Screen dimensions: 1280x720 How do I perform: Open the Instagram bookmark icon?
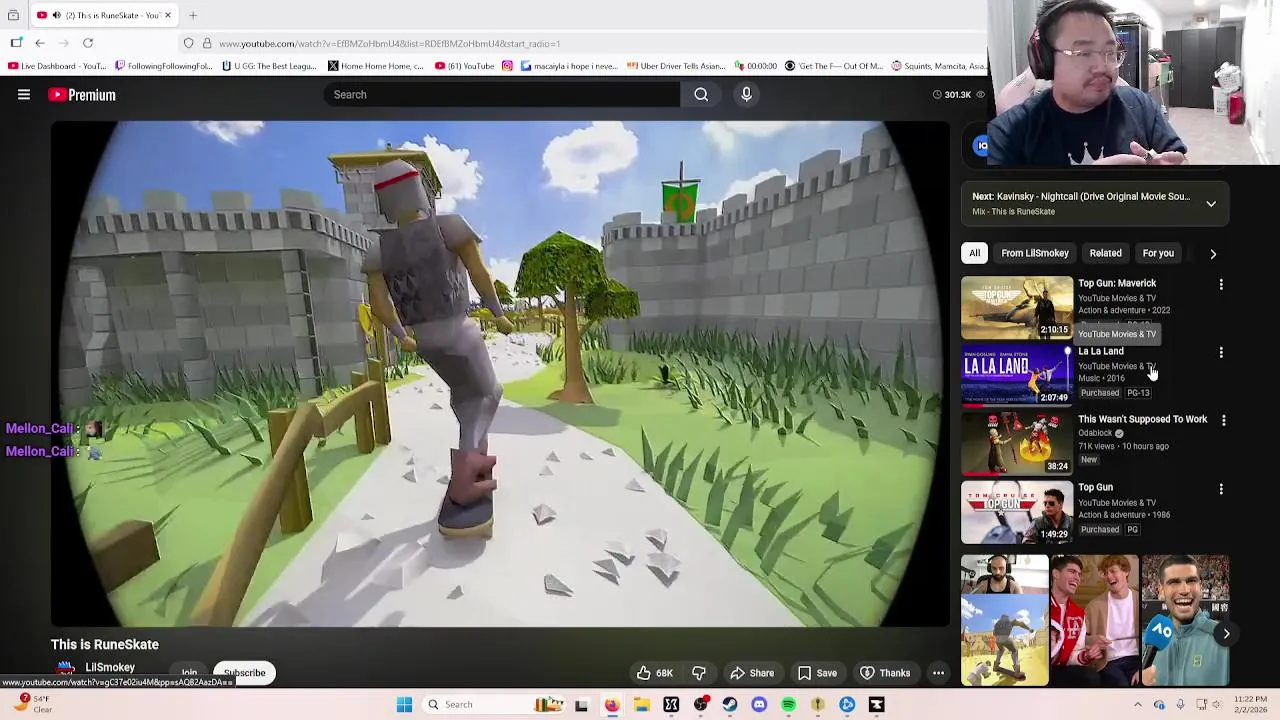(507, 66)
